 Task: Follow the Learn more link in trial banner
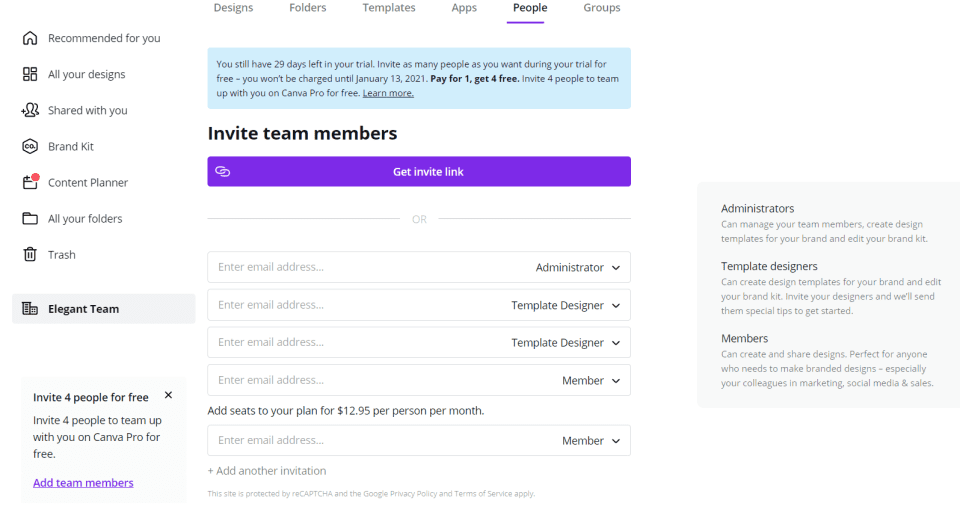click(x=388, y=93)
